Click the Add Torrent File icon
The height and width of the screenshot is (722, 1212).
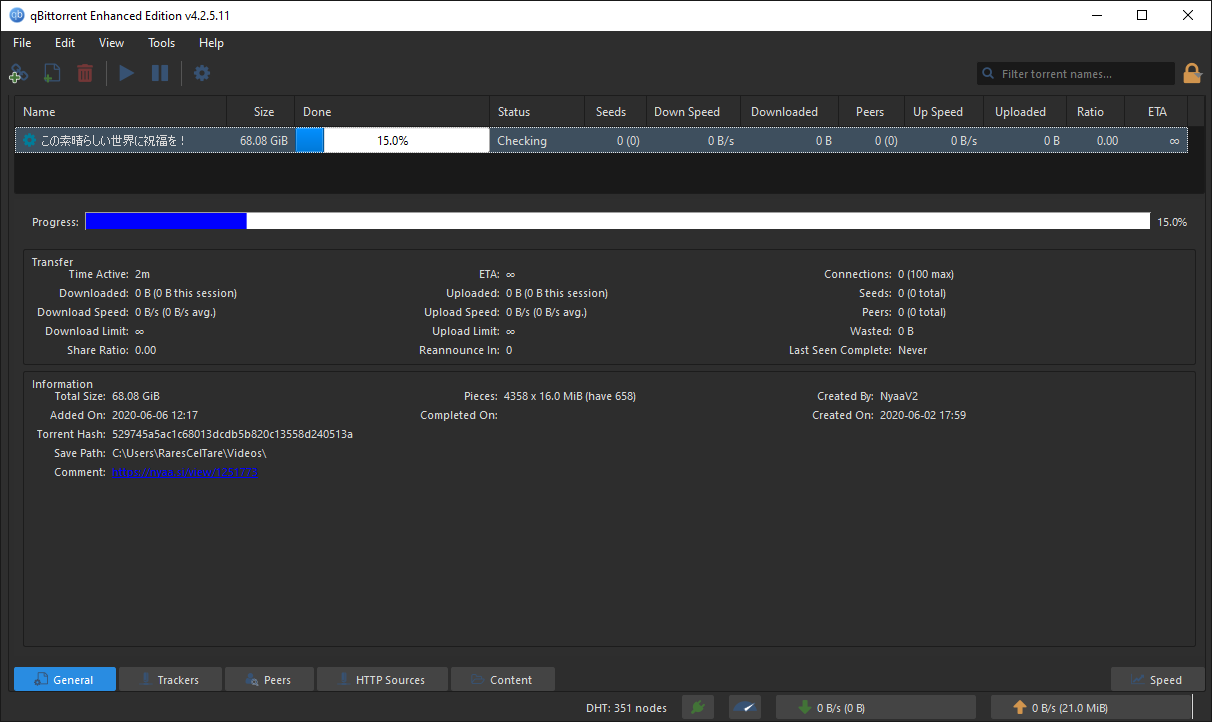coord(52,73)
